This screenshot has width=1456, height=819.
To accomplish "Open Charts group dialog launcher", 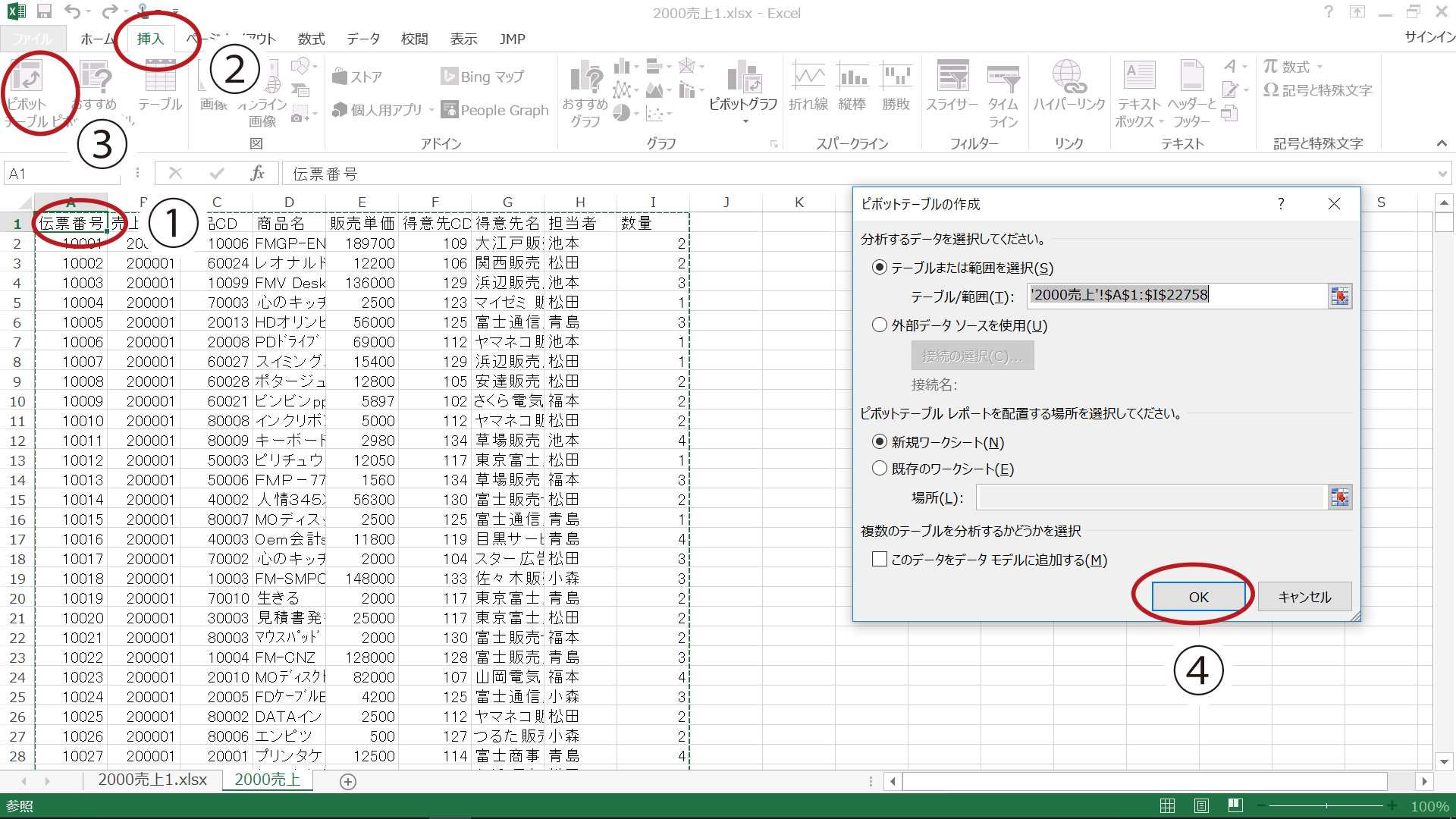I will [773, 144].
